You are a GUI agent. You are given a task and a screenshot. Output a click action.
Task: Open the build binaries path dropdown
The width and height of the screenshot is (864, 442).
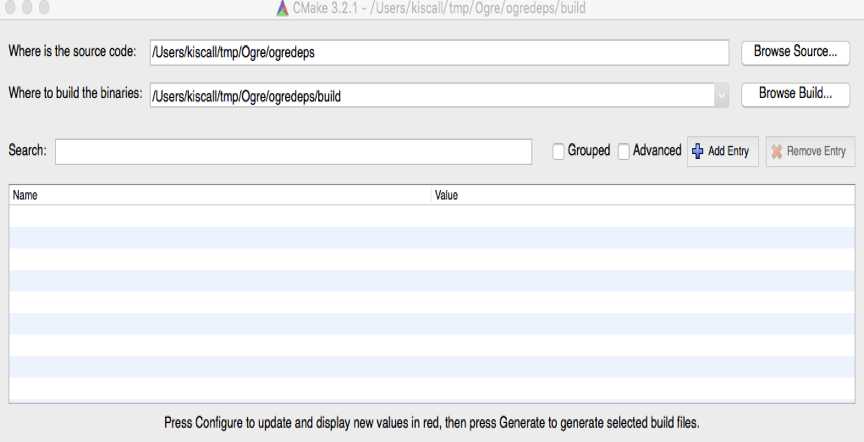click(722, 96)
